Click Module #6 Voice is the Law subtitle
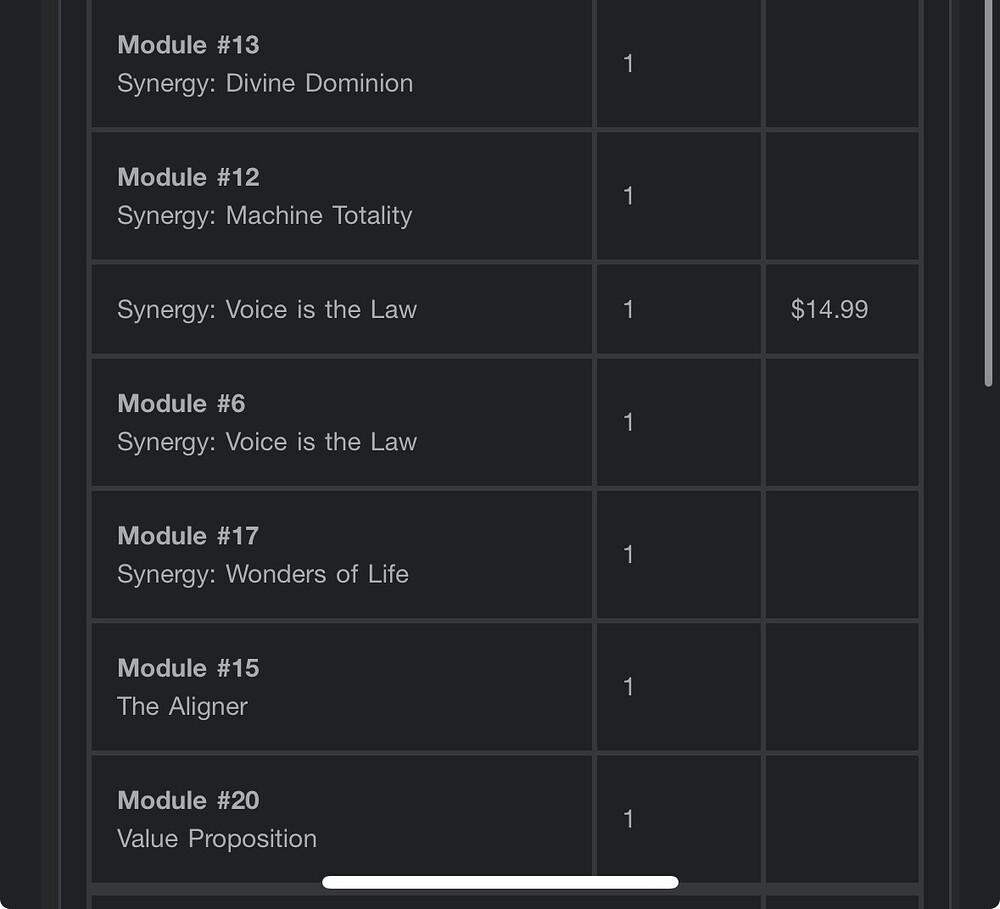 click(x=267, y=442)
